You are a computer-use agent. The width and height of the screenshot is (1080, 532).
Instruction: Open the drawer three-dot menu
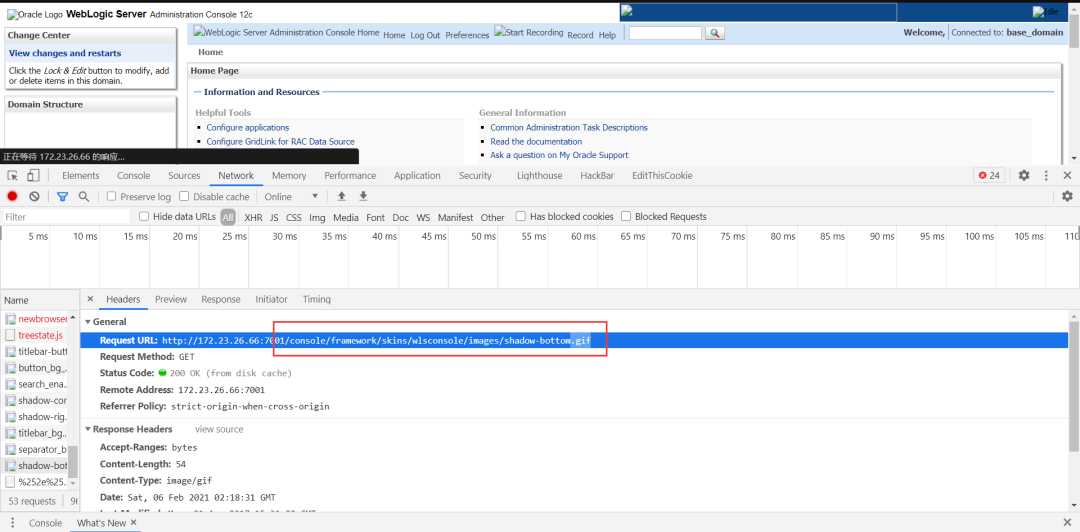[12, 523]
